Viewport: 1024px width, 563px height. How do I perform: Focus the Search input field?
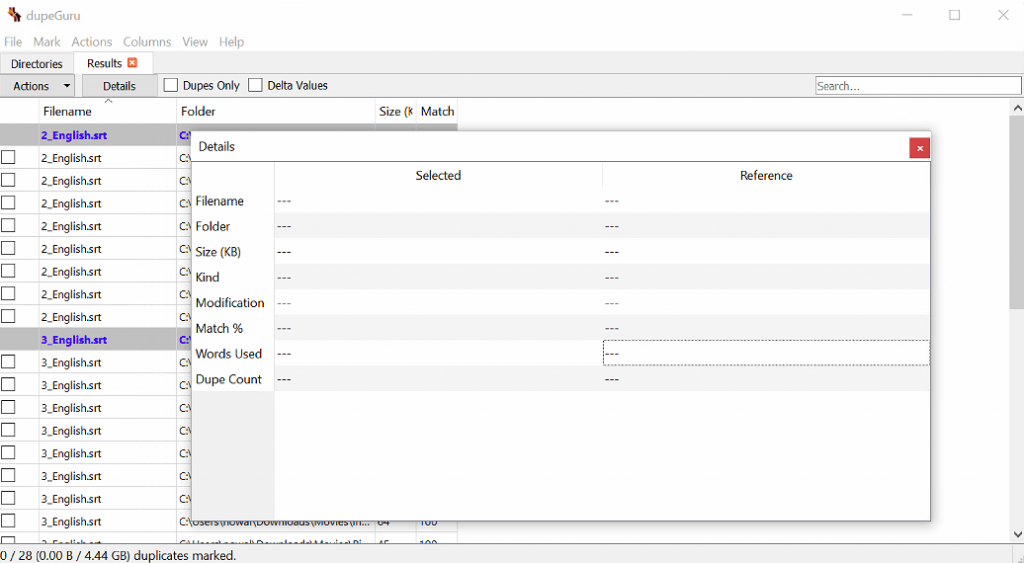click(918, 86)
